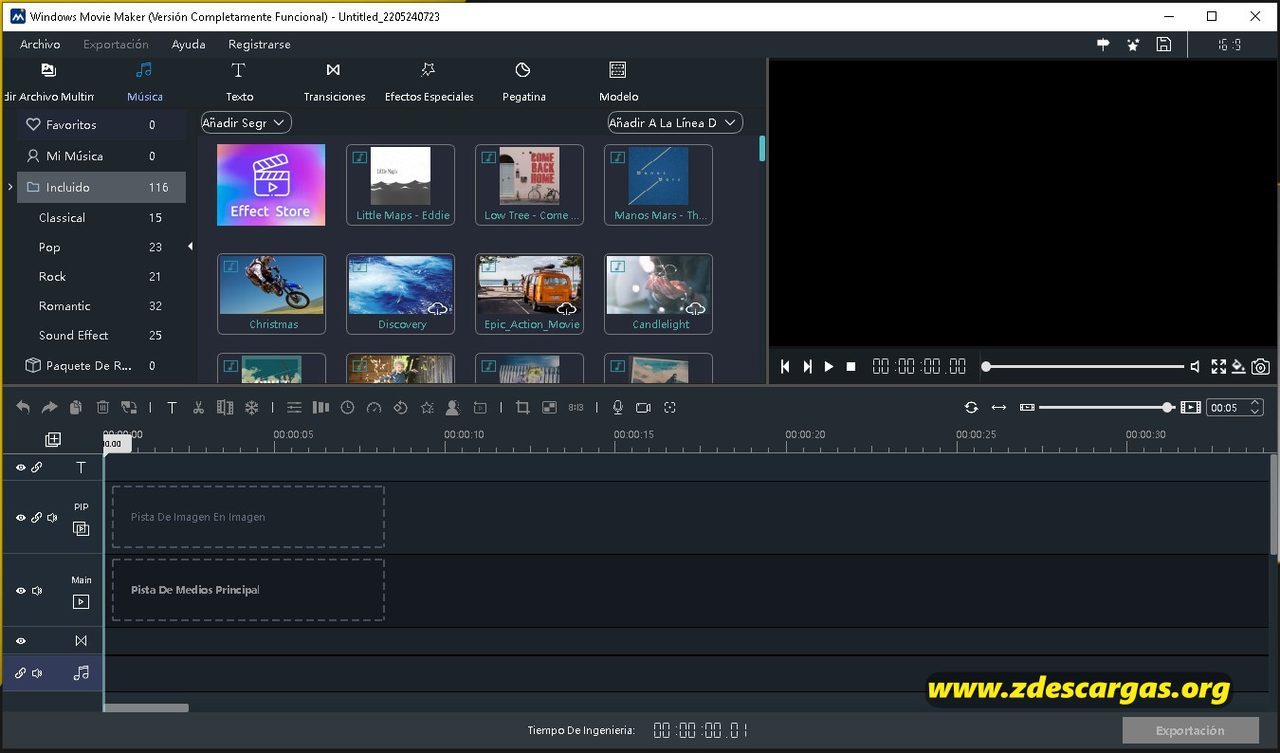
Task: Select the Little Maps - Eddie track
Action: tap(401, 185)
